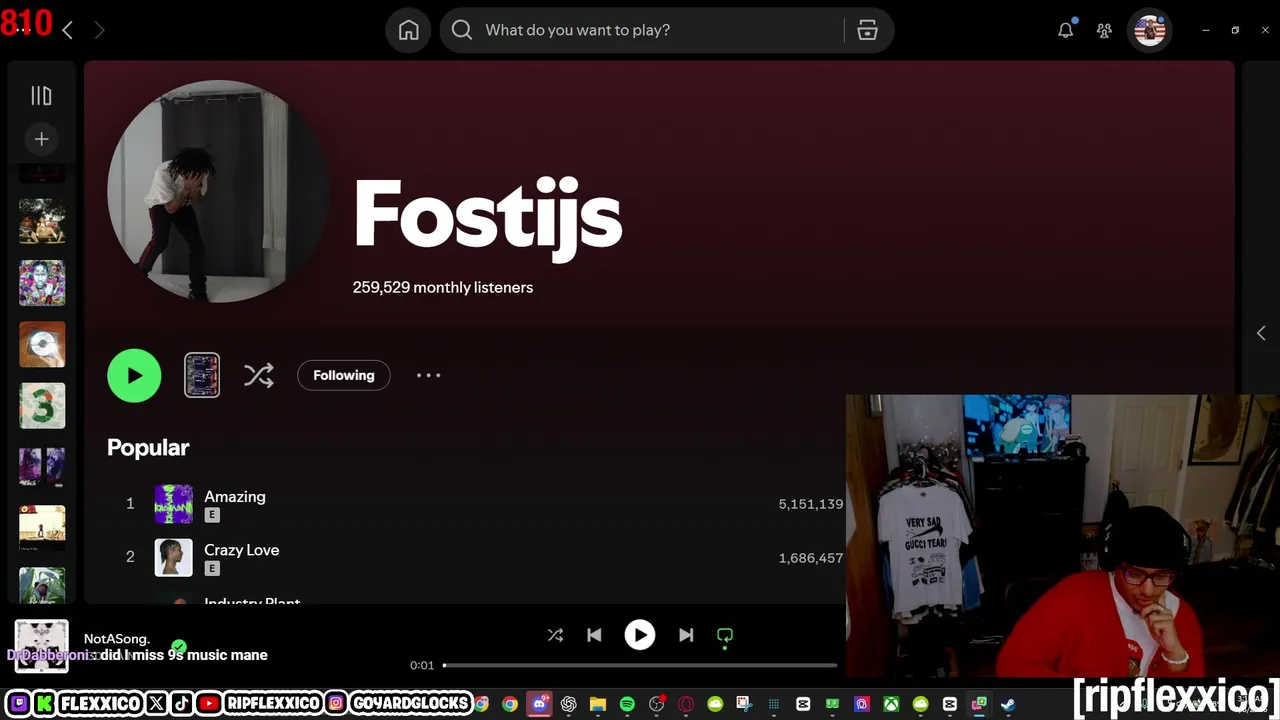This screenshot has height=720, width=1280.
Task: Open Spotify from the taskbar
Action: (x=627, y=704)
